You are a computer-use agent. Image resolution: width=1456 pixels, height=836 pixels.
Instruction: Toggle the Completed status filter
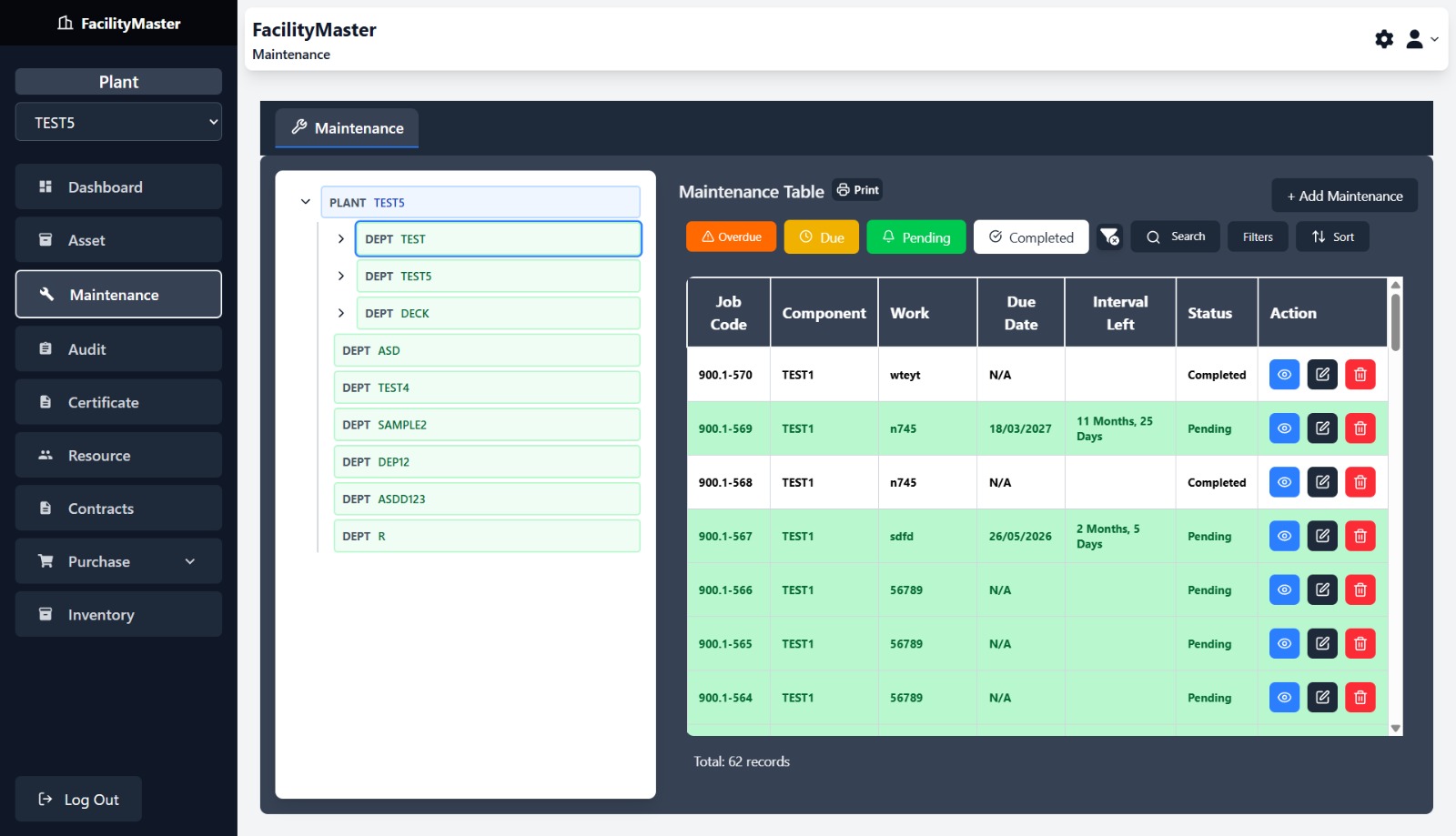tap(1031, 237)
